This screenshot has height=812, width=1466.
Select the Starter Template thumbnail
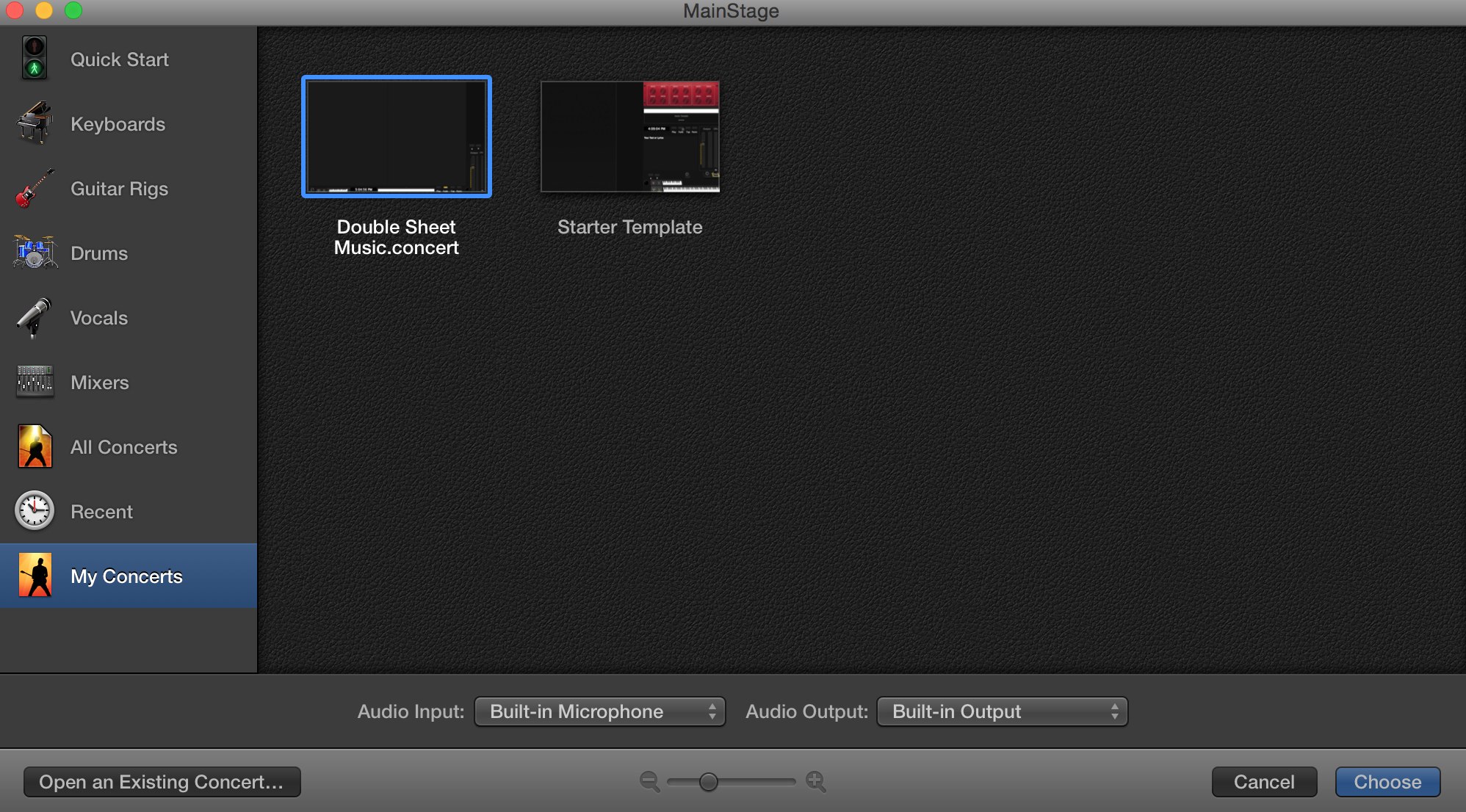tap(630, 137)
